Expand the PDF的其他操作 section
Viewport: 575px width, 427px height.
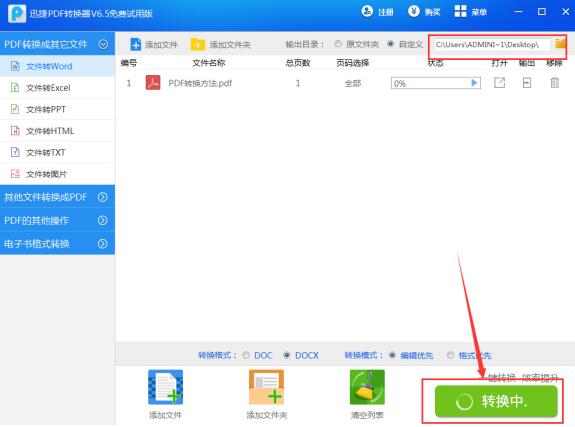103,220
